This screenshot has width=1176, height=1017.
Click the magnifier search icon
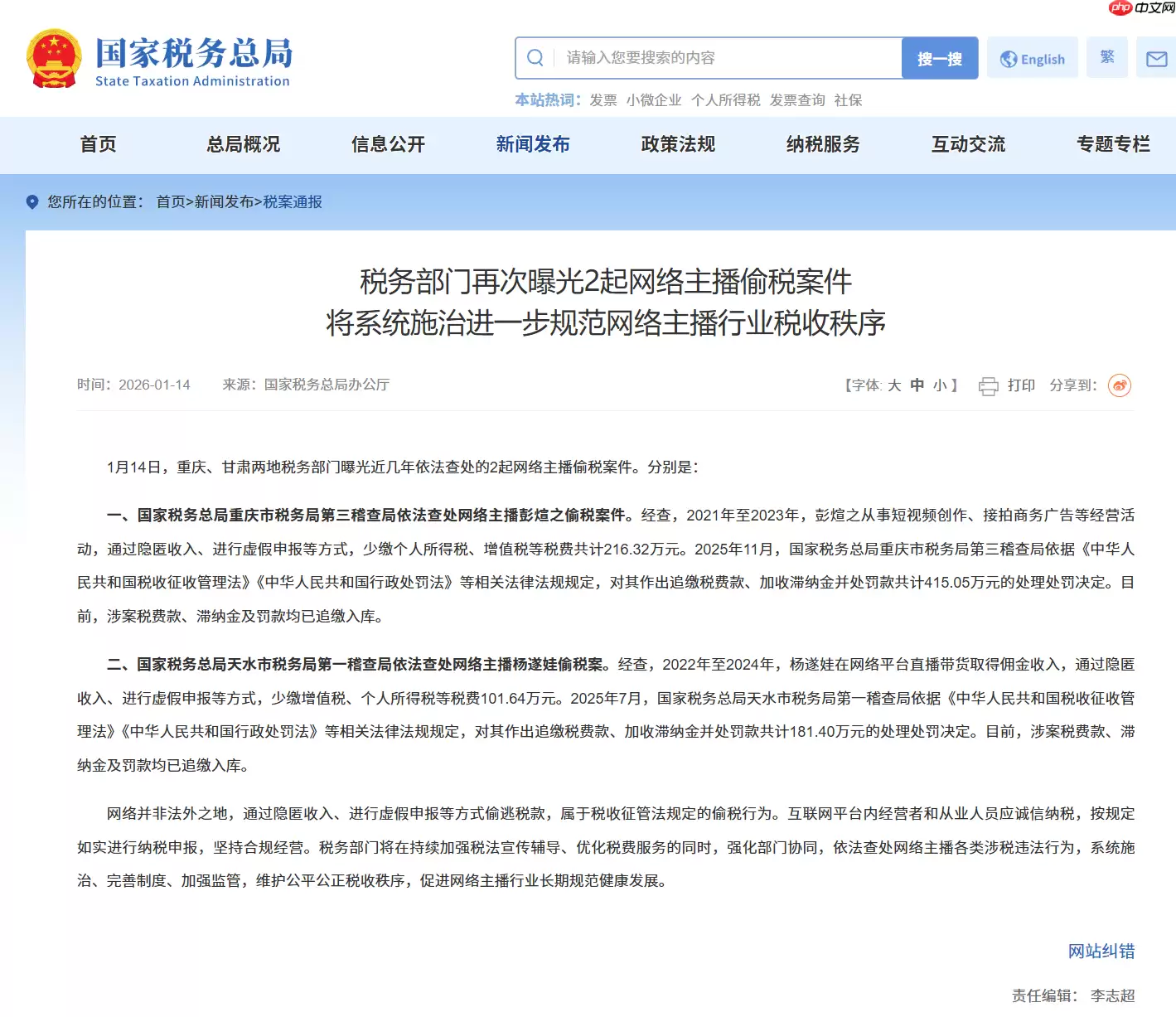pyautogui.click(x=535, y=57)
